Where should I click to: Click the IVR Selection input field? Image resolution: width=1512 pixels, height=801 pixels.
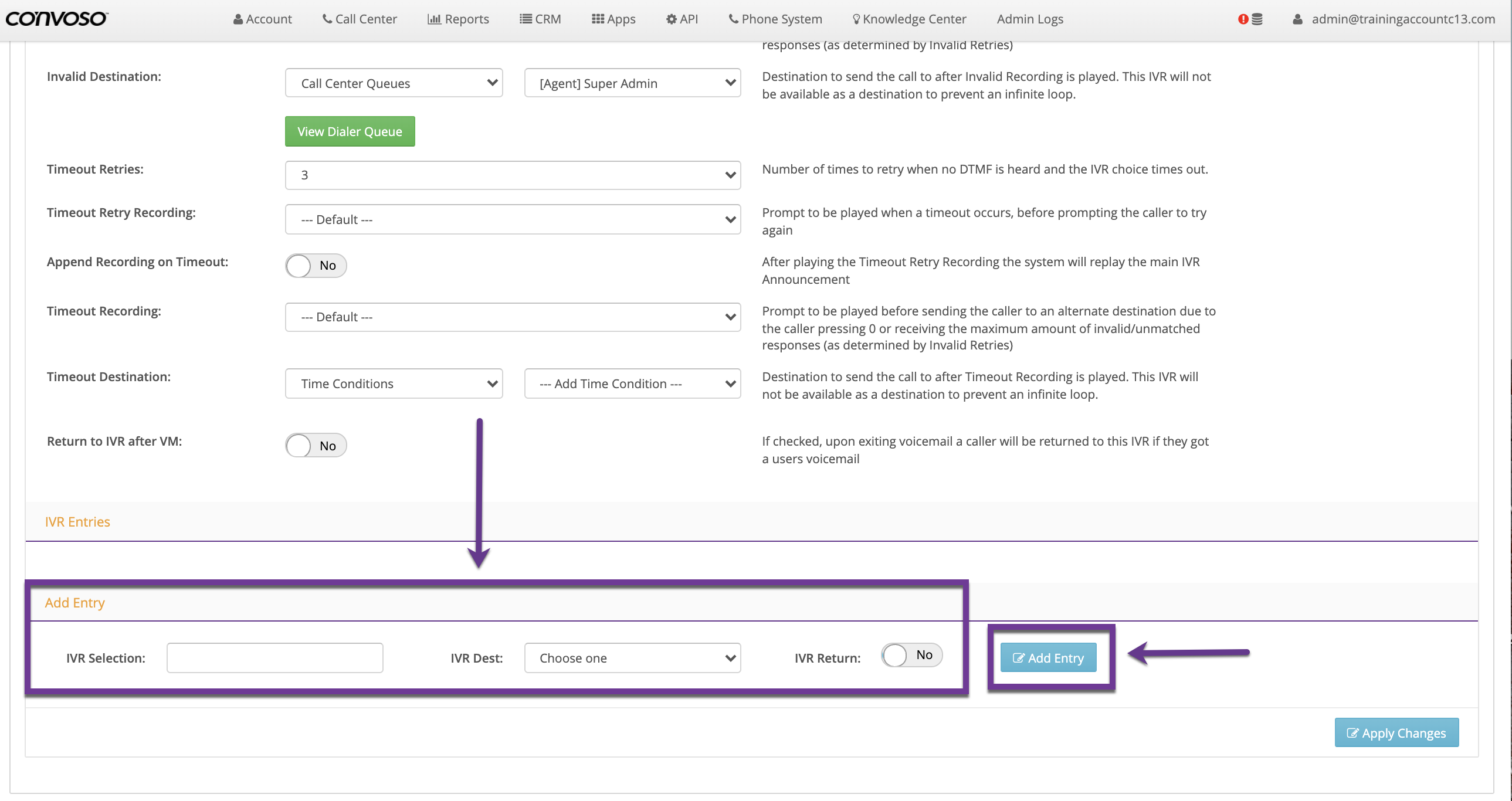tap(274, 658)
